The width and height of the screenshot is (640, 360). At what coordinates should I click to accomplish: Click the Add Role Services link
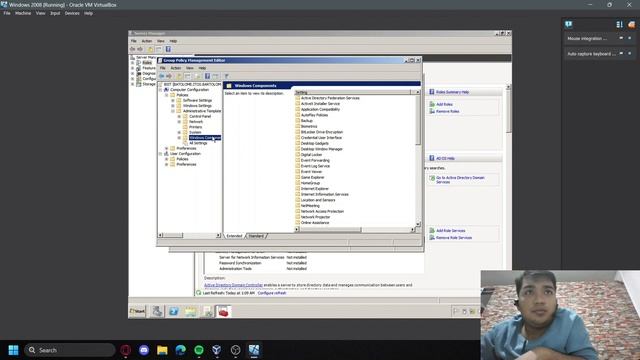[451, 231]
